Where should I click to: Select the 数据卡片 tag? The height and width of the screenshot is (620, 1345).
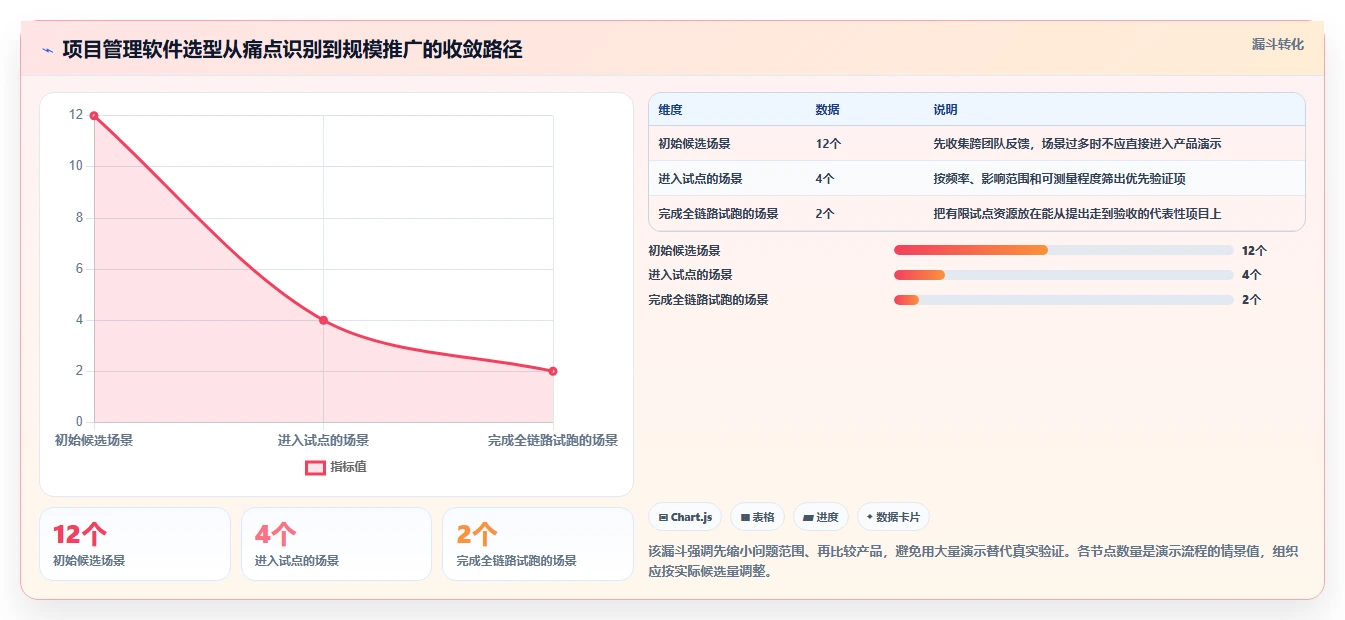click(x=893, y=517)
